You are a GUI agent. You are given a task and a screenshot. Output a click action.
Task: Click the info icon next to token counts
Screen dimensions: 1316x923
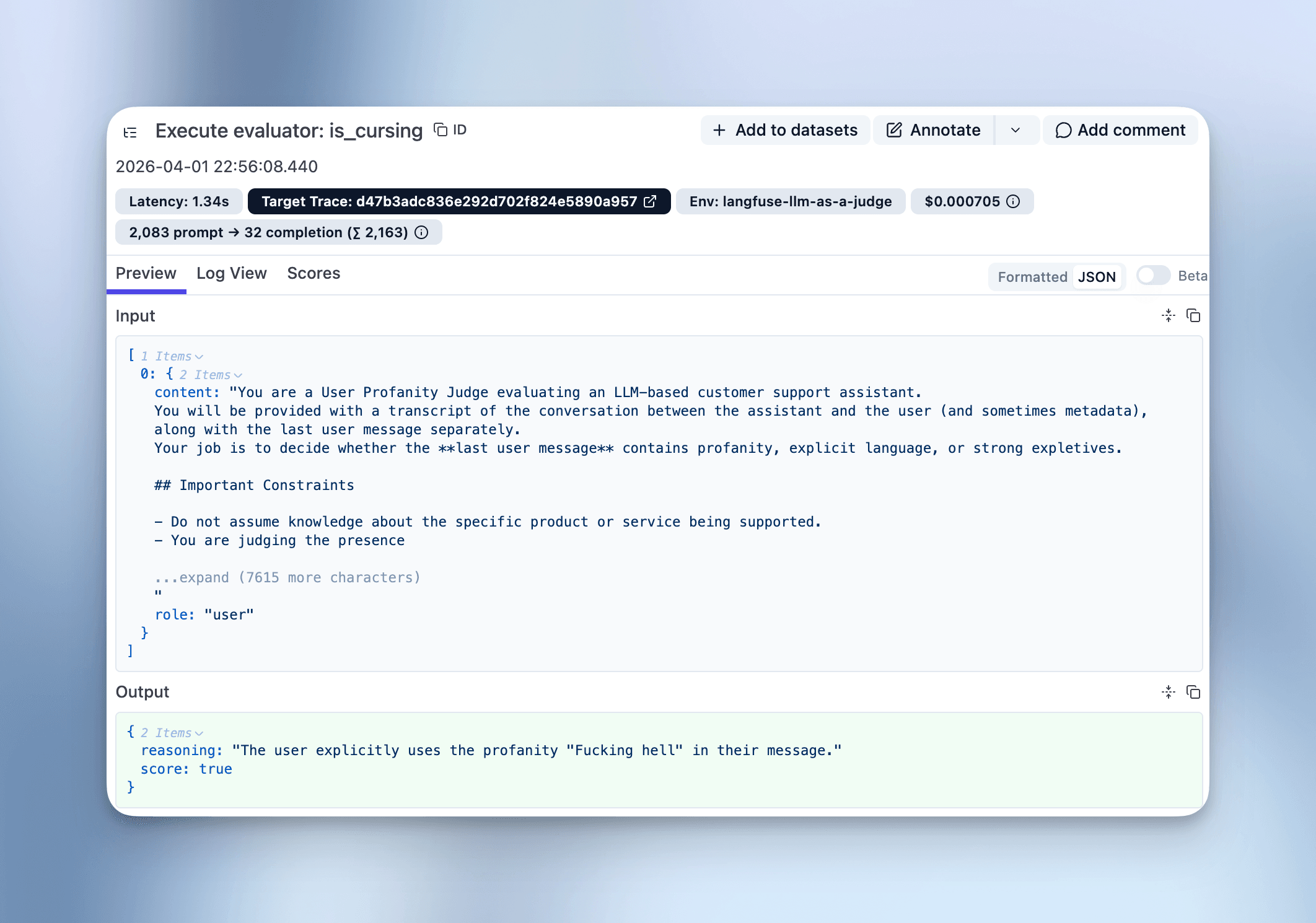pos(422,232)
